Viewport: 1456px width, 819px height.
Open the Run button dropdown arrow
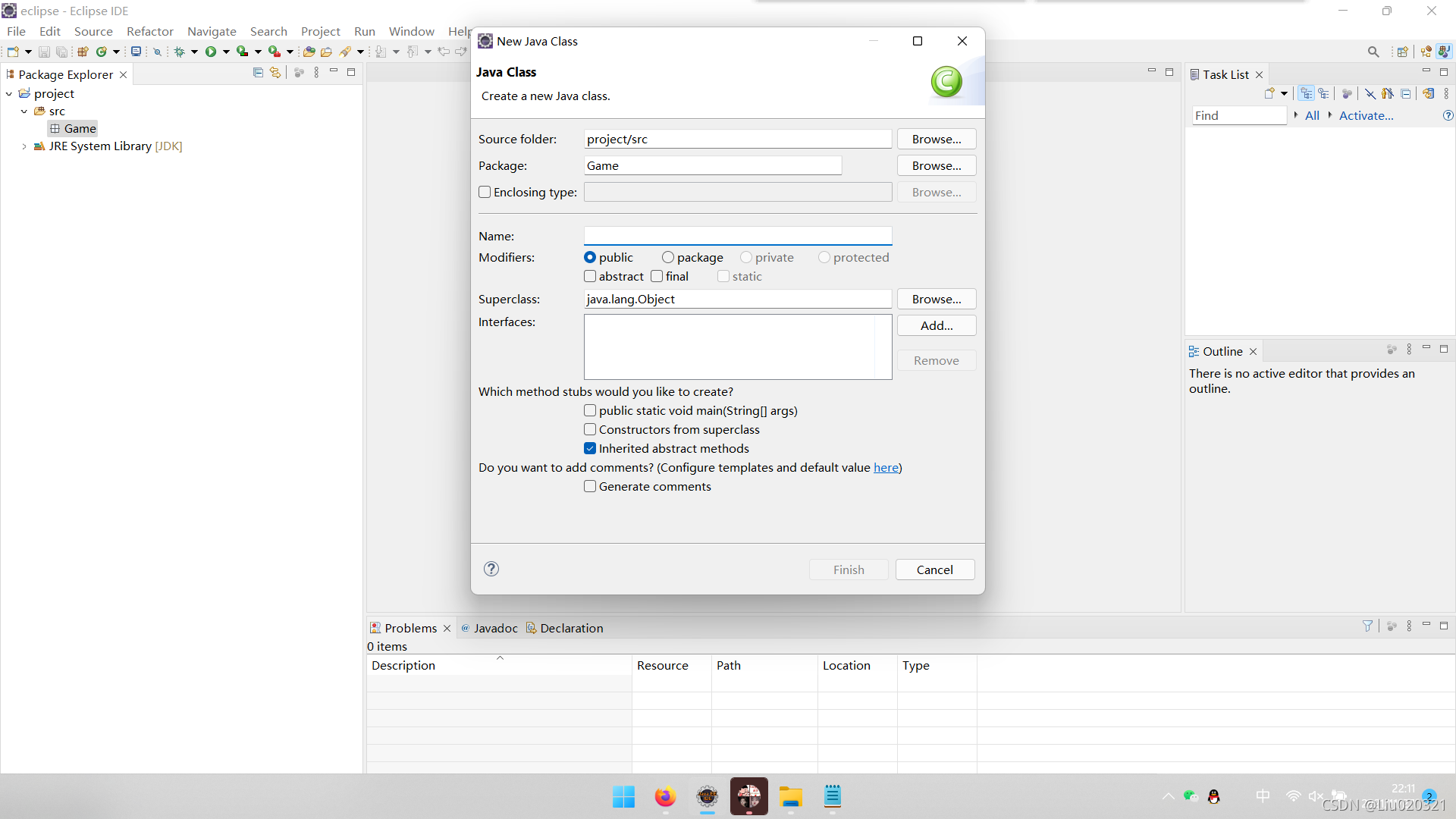tap(226, 52)
